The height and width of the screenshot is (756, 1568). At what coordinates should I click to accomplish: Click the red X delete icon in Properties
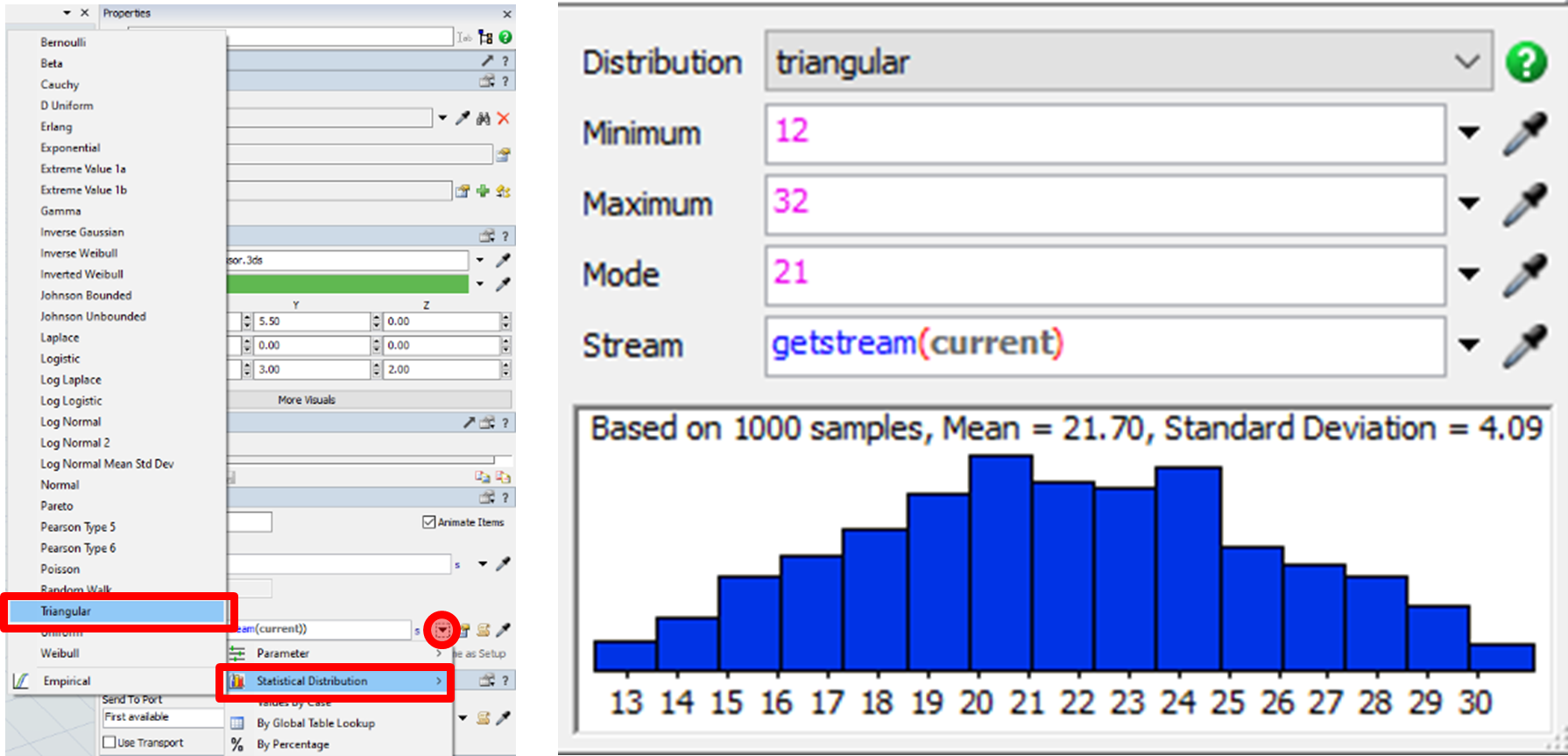(x=504, y=118)
